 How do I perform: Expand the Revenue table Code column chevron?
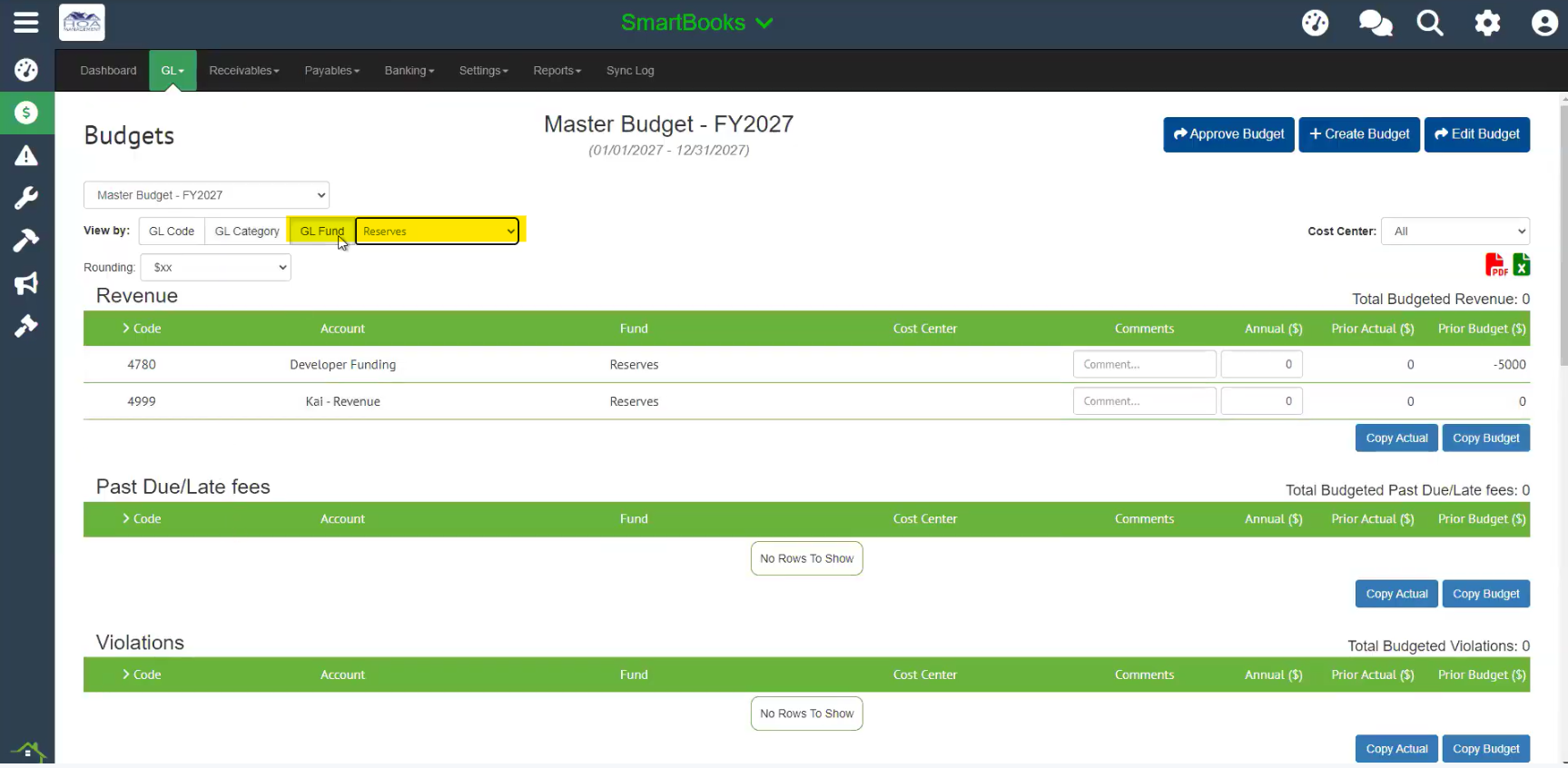[x=126, y=329]
